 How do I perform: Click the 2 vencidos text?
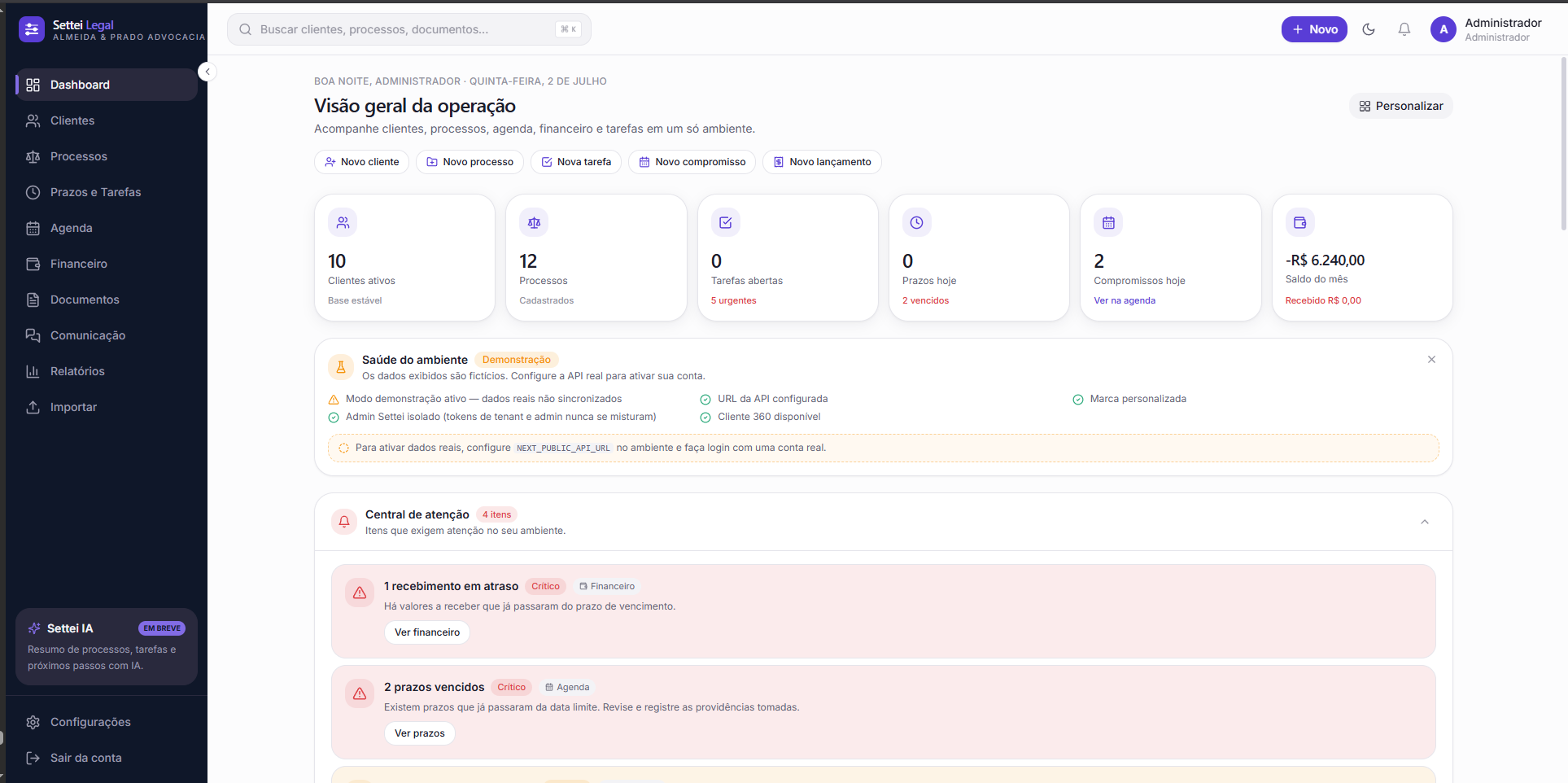(x=925, y=300)
